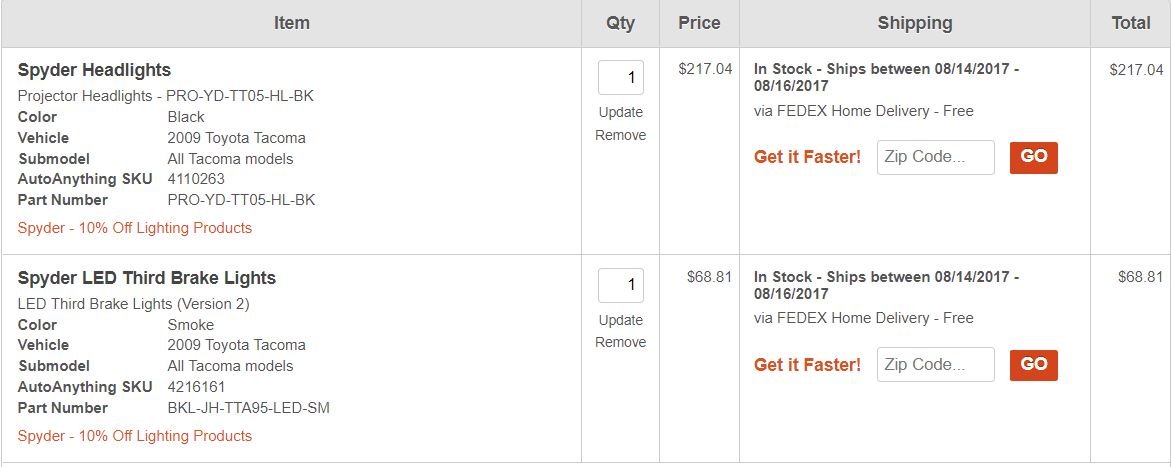Viewport: 1171px width, 467px height.
Task: Focus the Brake Lights Zip Code field
Action: 936,365
